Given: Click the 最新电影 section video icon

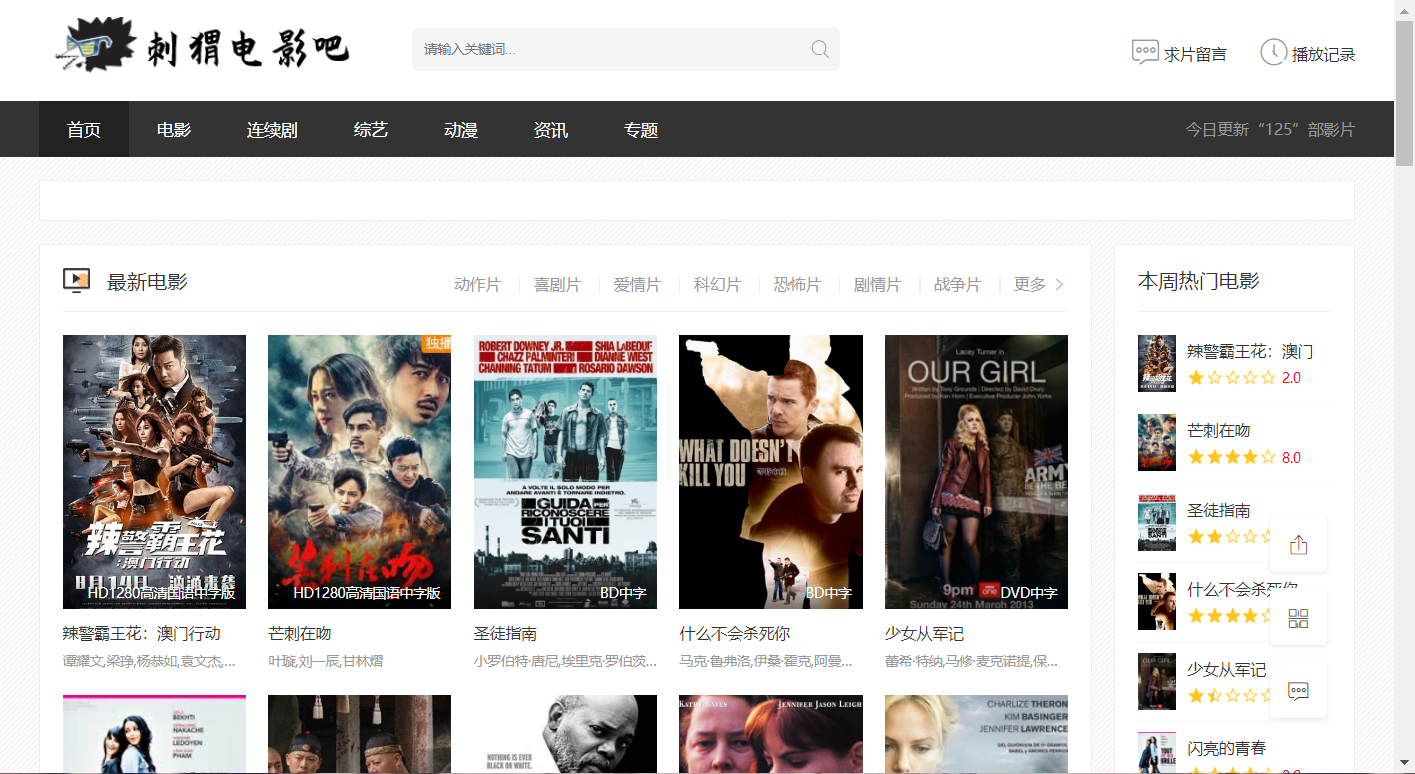Looking at the screenshot, I should (x=77, y=281).
